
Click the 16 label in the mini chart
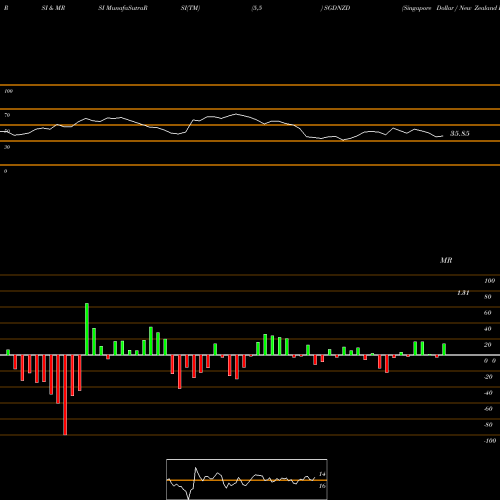point(322,486)
